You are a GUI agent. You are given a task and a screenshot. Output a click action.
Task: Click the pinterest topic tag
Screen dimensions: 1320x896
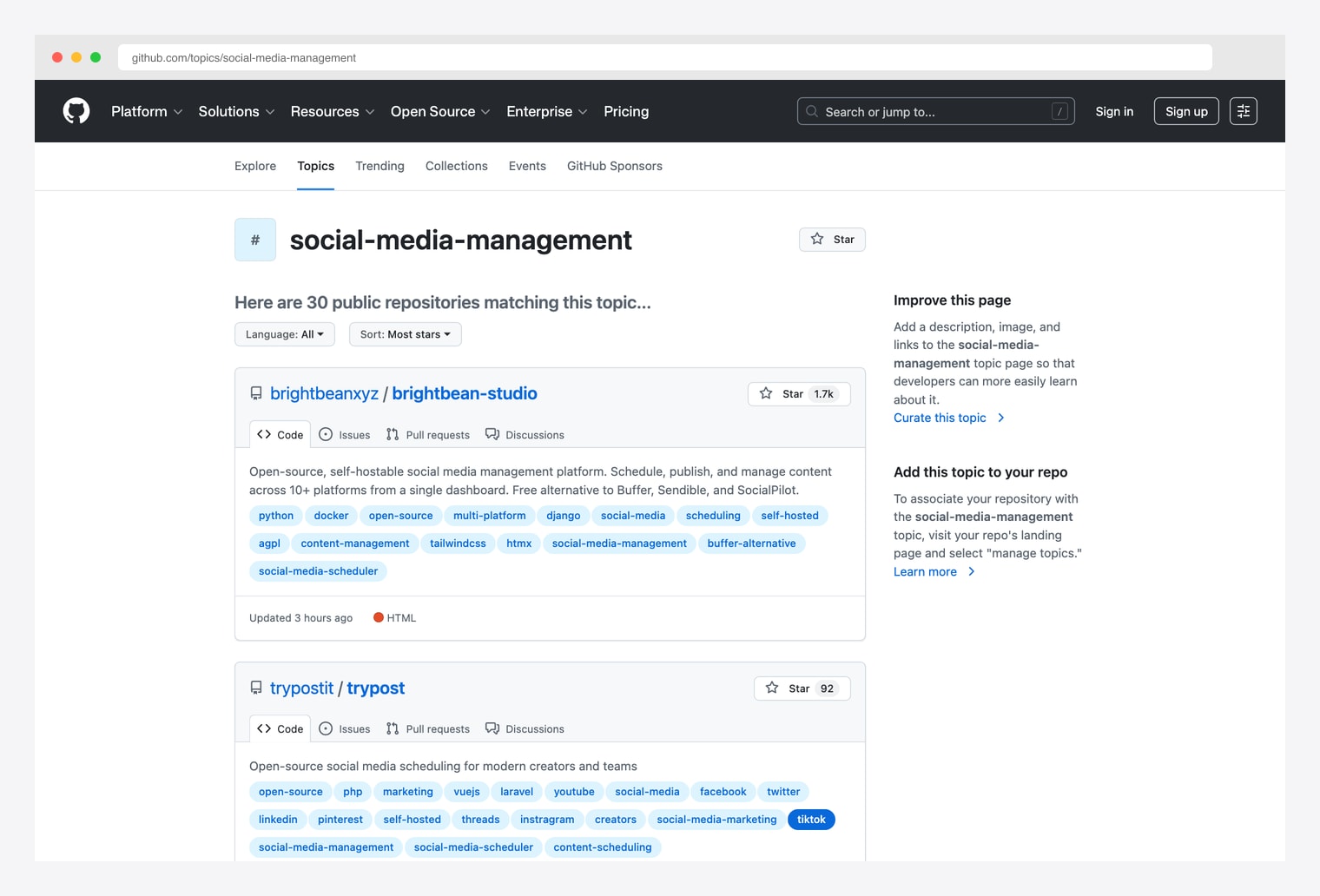pos(340,820)
